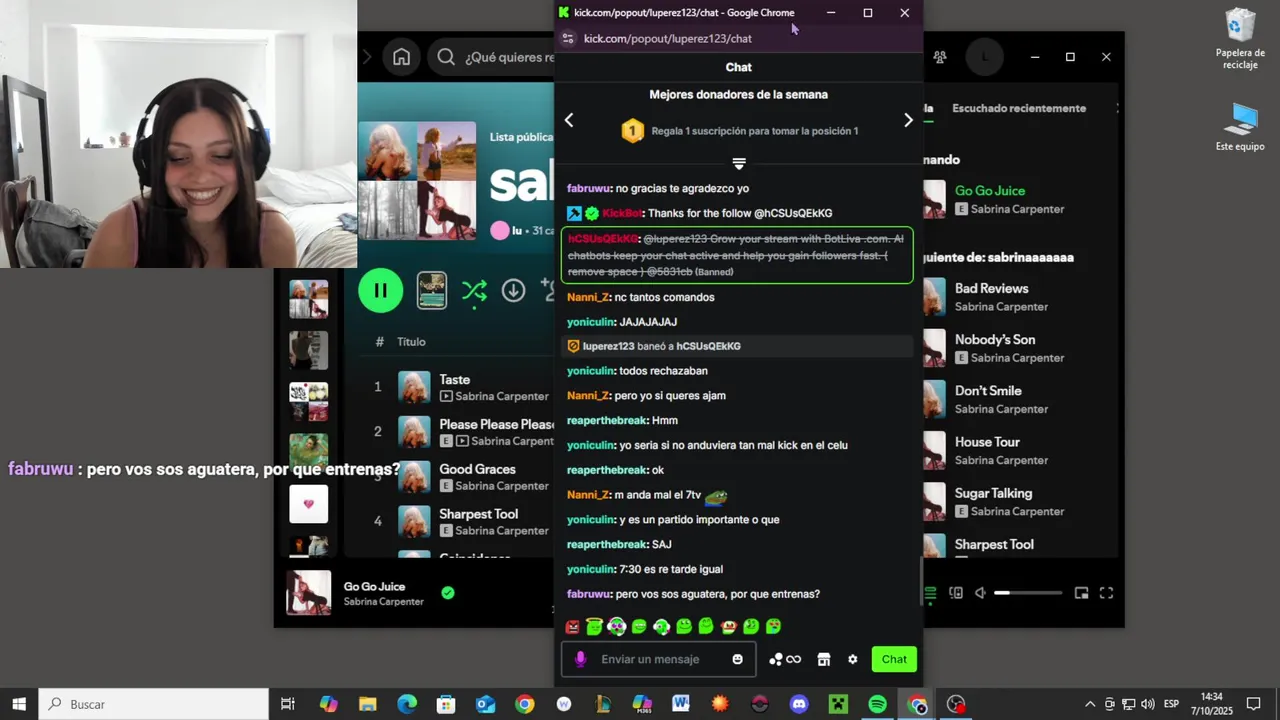Collapse the top donors panel handle

click(738, 163)
